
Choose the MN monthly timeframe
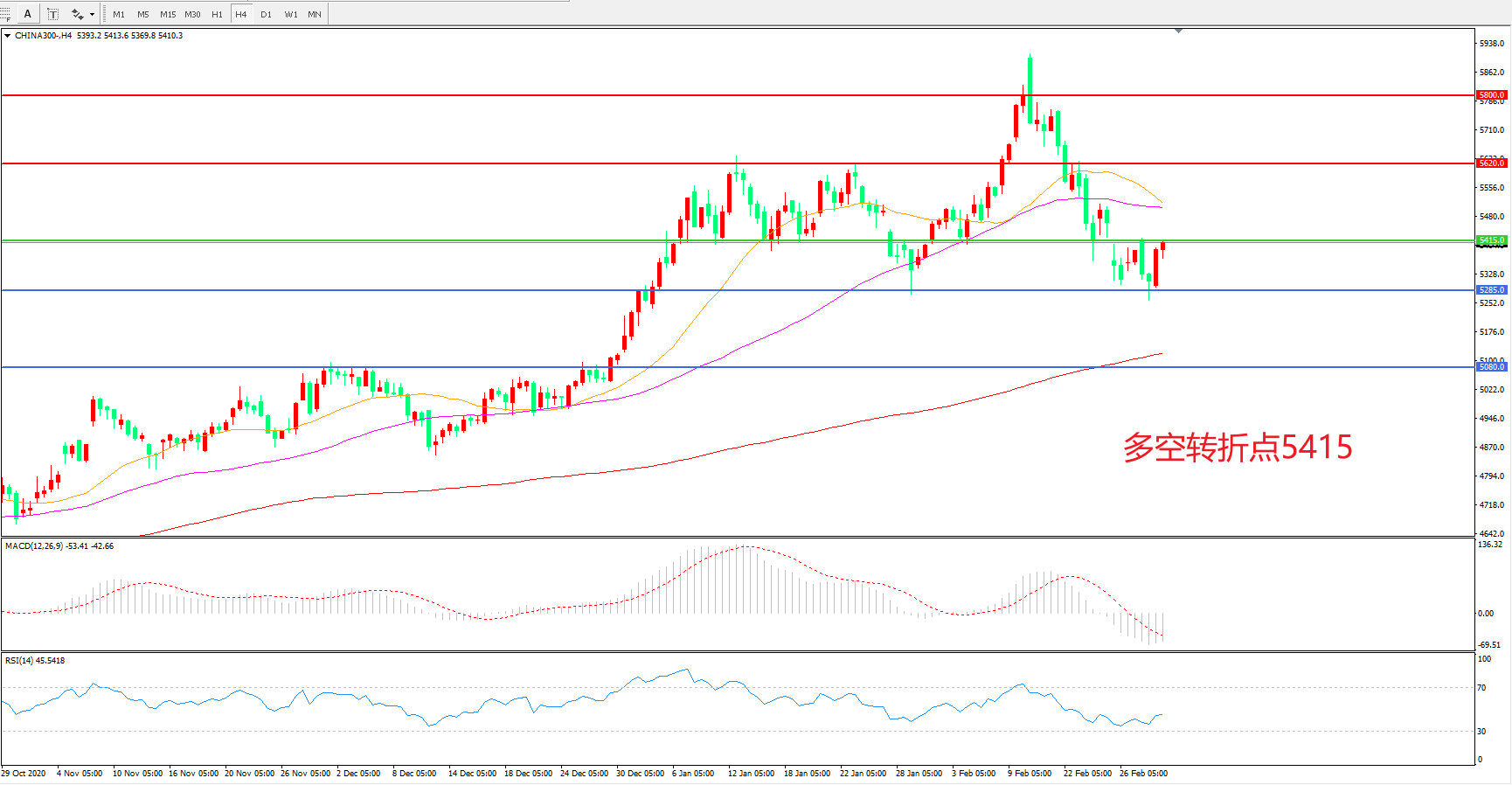[x=315, y=14]
